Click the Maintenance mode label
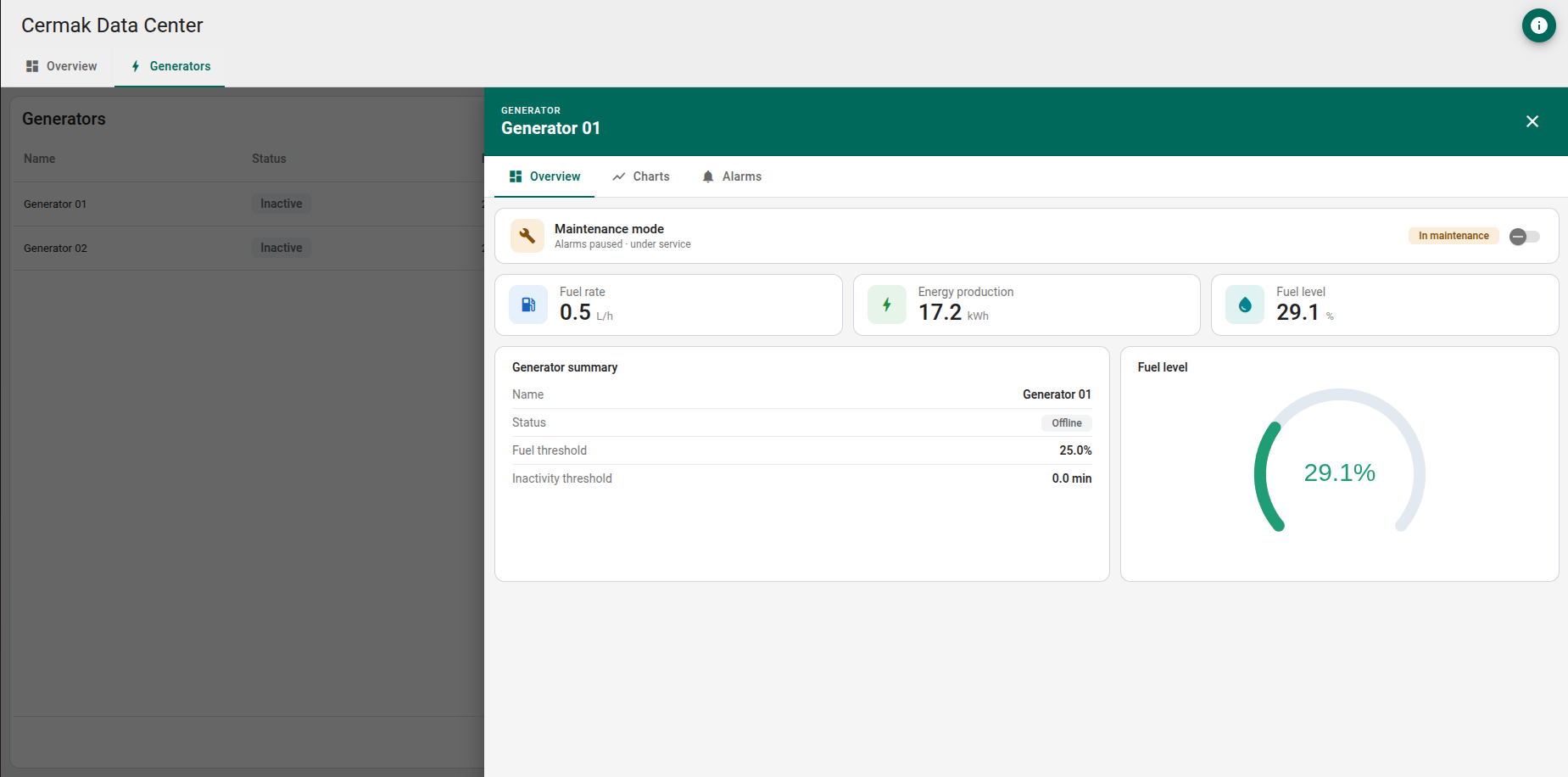The height and width of the screenshot is (777, 1568). point(609,229)
